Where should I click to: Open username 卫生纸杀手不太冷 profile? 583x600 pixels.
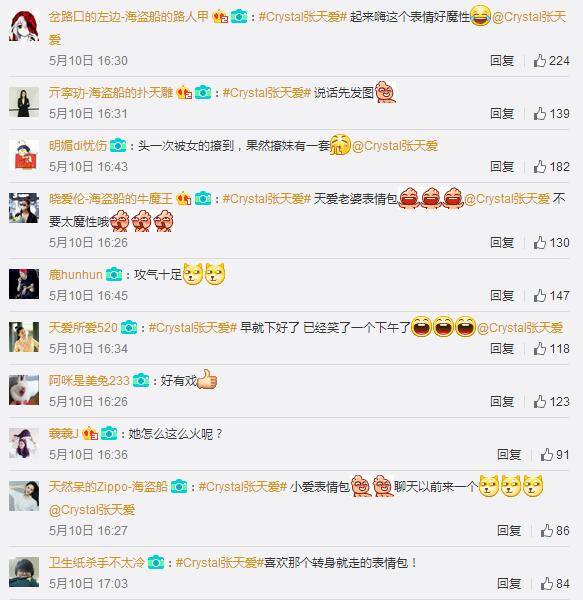tap(97, 562)
